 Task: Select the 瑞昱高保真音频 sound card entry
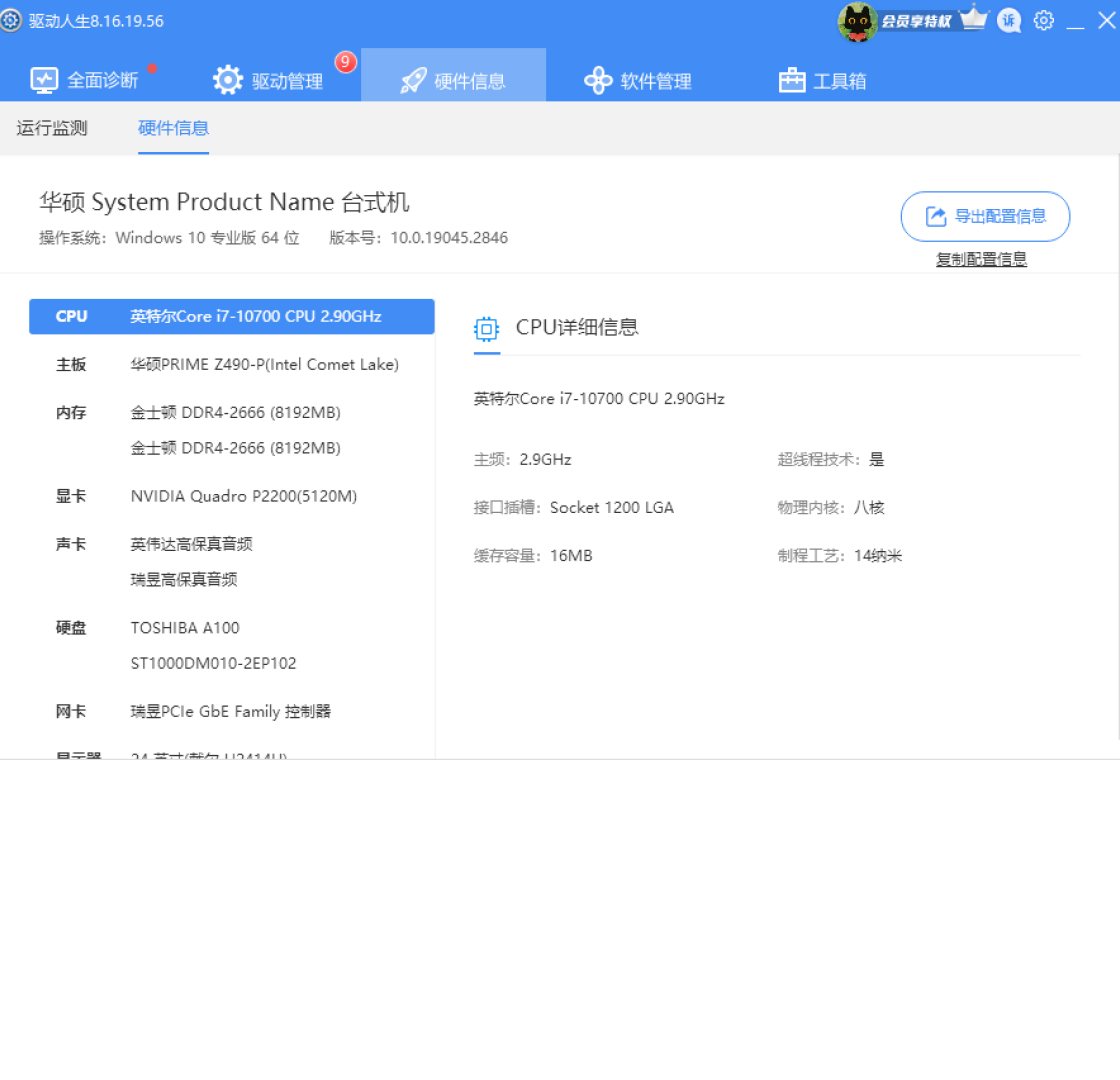(184, 579)
